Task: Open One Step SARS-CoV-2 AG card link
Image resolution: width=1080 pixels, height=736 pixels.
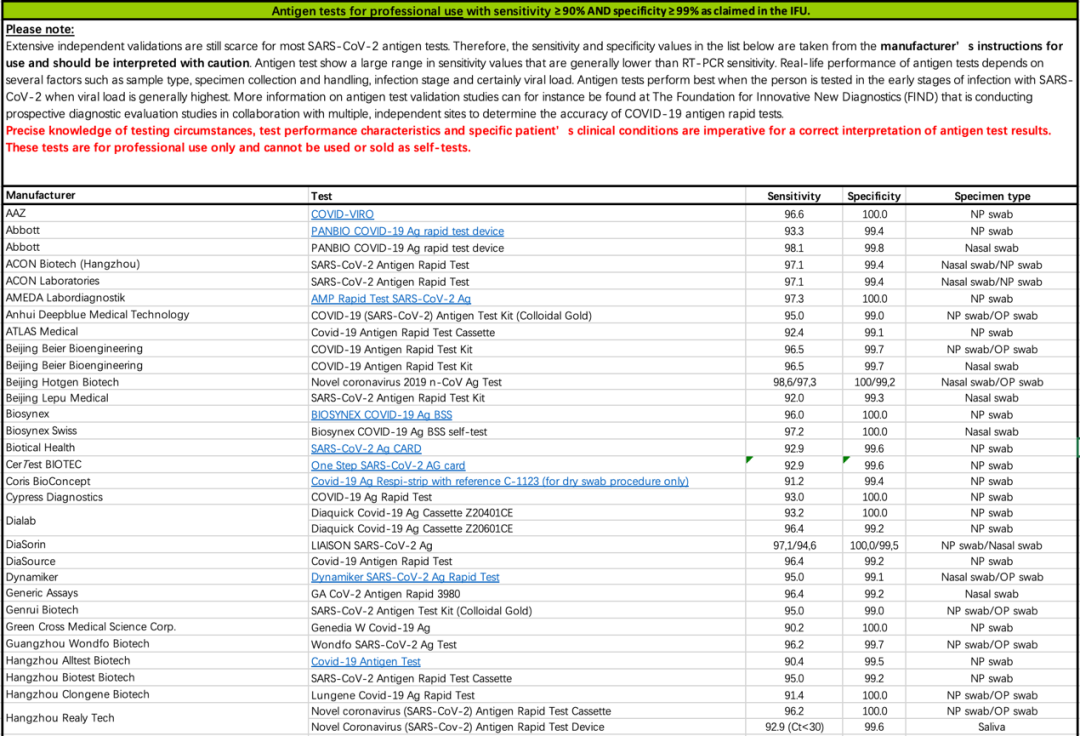Action: pos(388,465)
